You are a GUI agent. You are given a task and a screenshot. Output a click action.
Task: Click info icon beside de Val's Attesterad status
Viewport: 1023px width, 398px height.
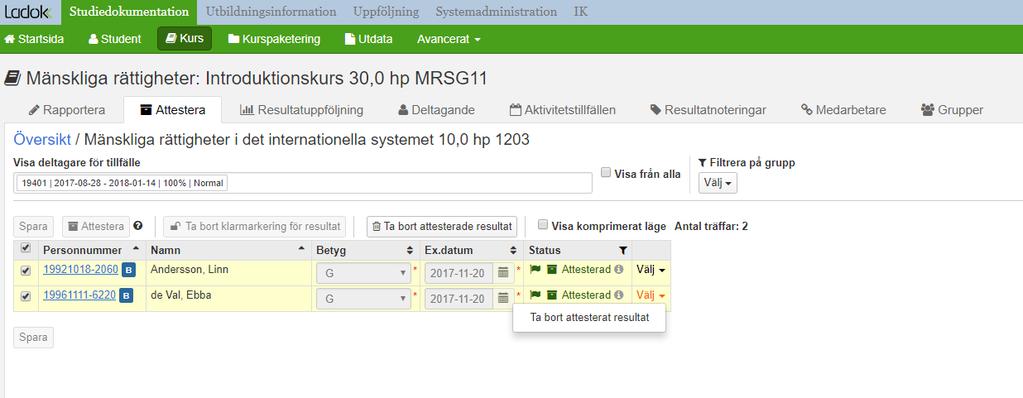coord(618,295)
